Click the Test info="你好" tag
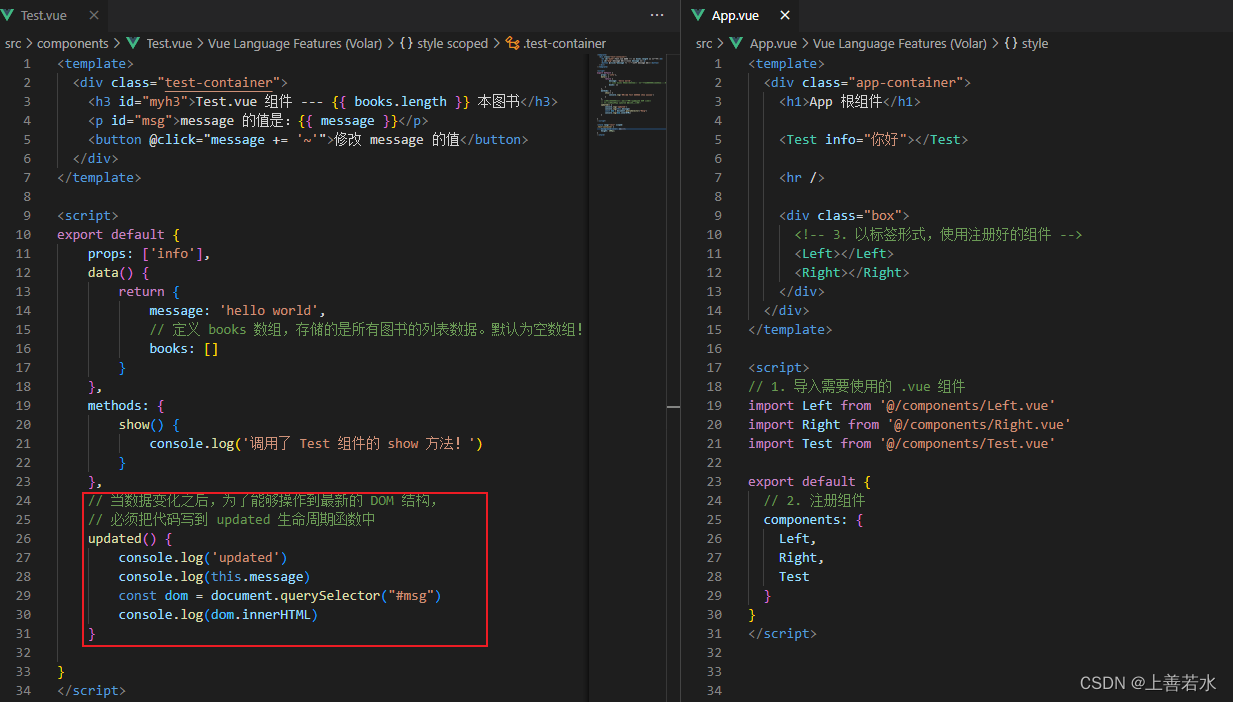 point(873,139)
